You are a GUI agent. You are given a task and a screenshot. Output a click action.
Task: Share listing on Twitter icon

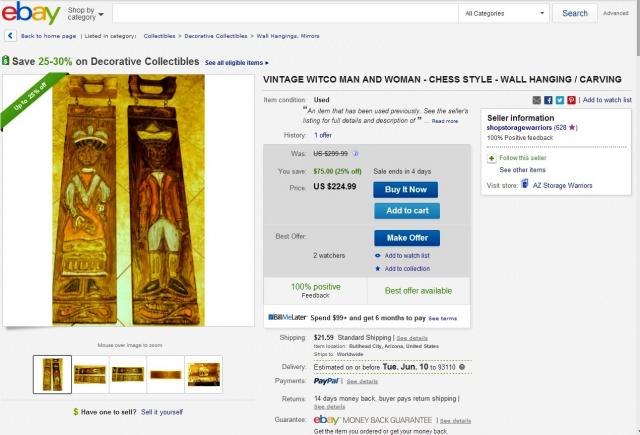pos(560,100)
